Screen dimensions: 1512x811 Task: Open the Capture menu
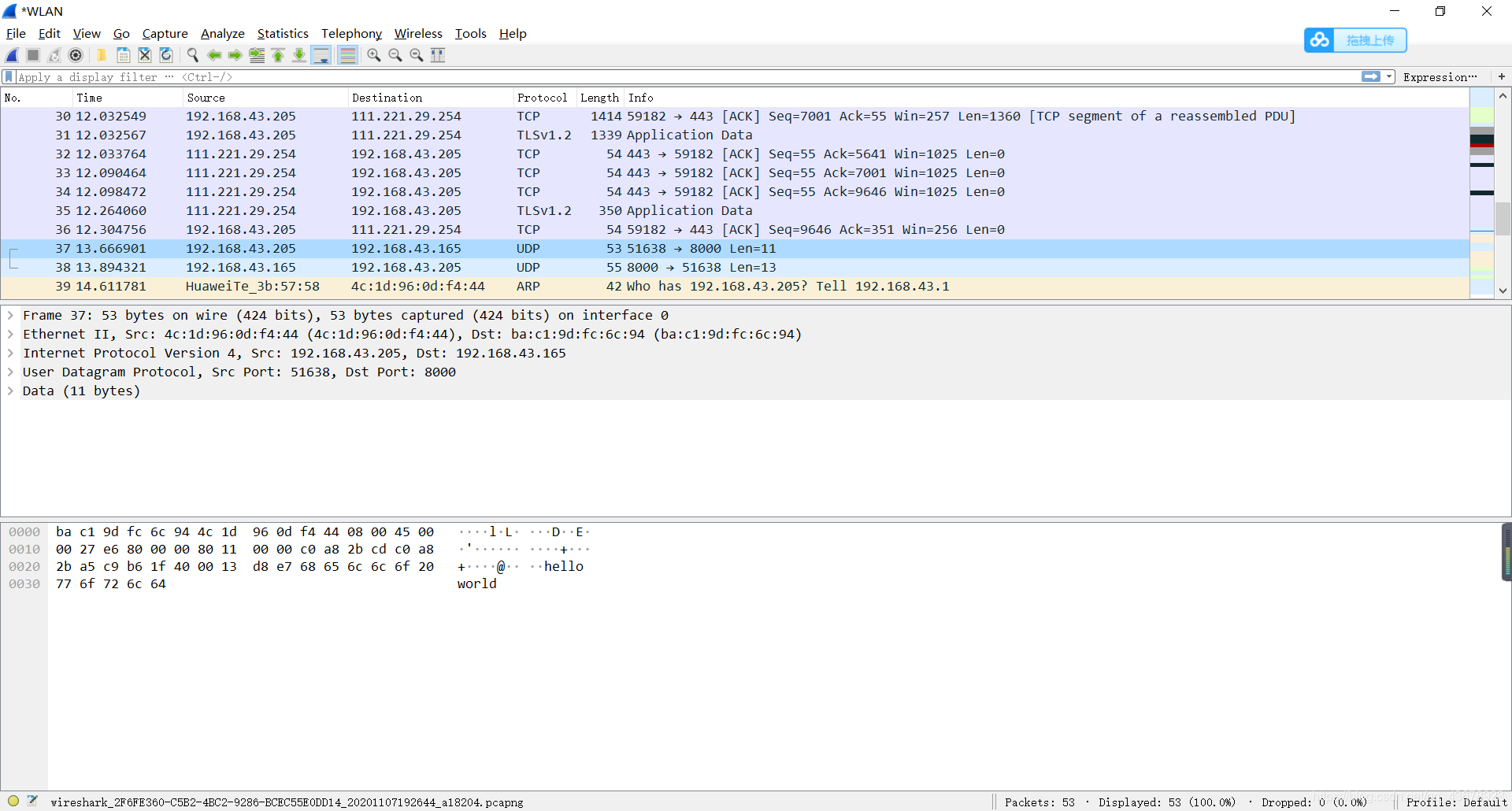tap(165, 33)
